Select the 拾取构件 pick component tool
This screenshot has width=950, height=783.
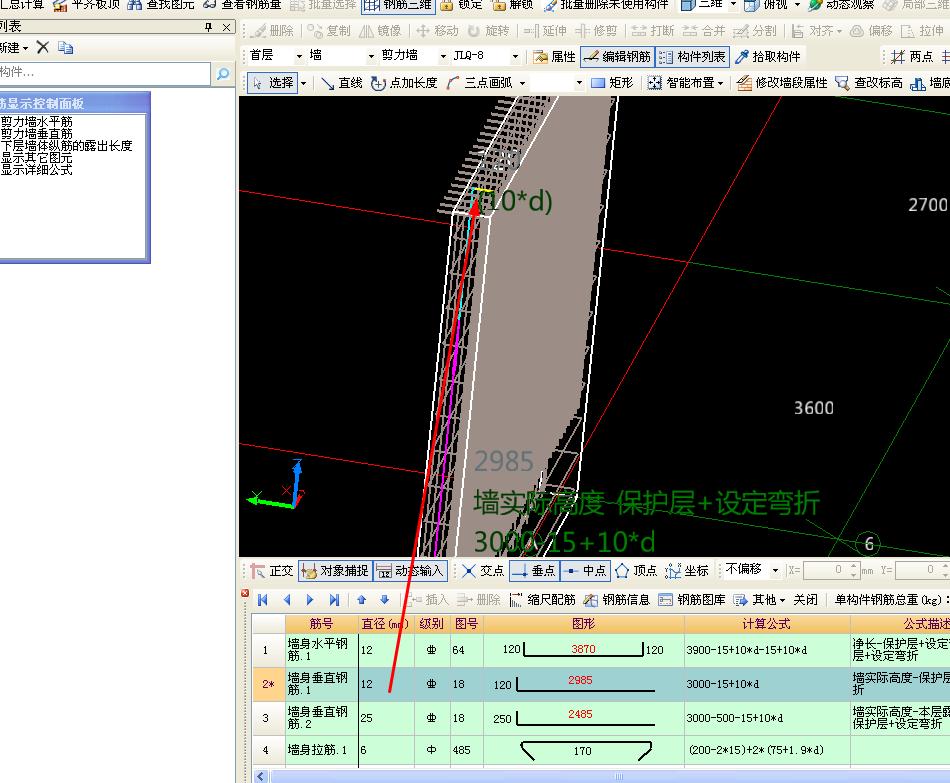point(768,57)
